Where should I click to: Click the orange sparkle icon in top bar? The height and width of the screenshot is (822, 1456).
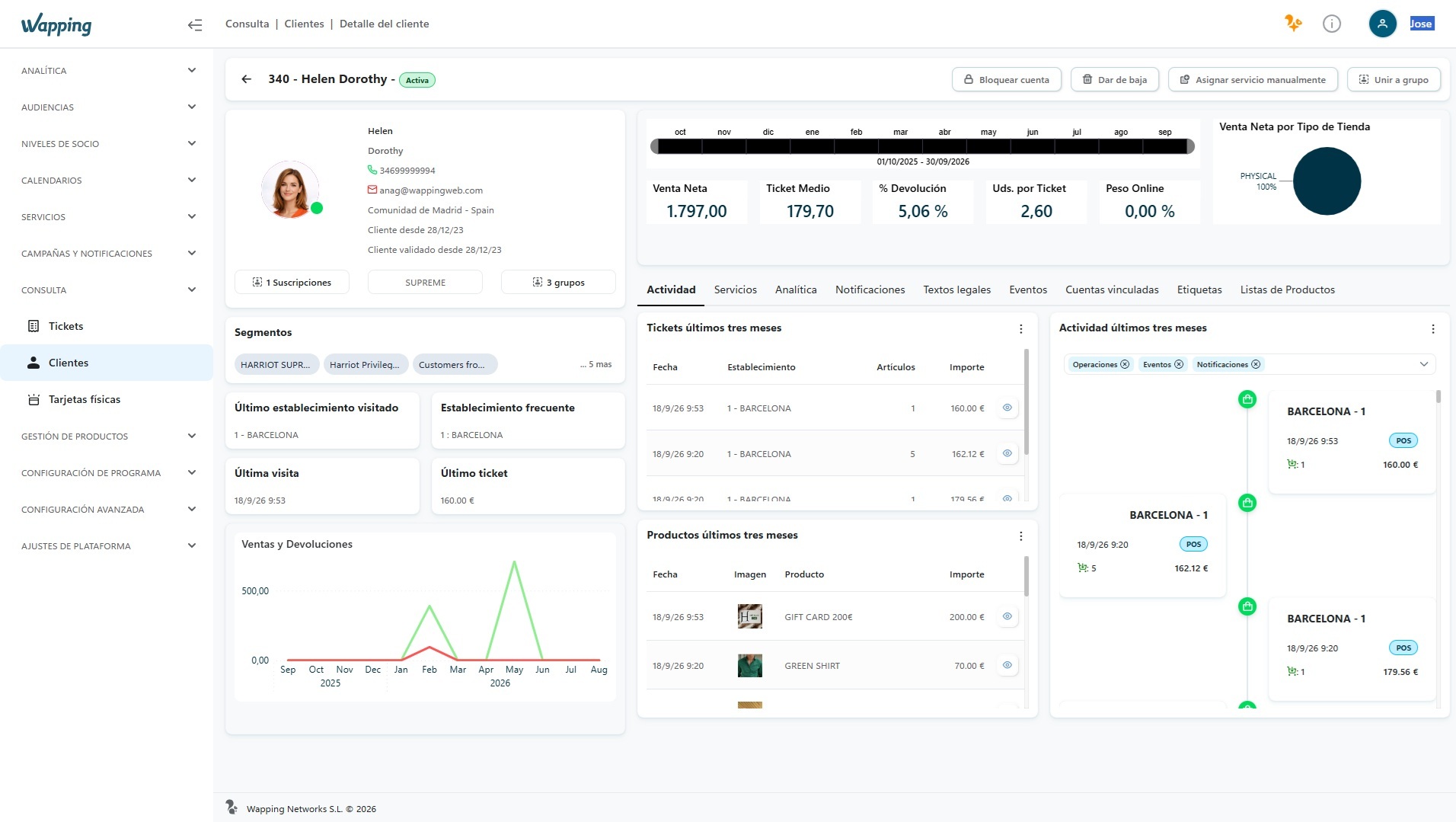1293,24
